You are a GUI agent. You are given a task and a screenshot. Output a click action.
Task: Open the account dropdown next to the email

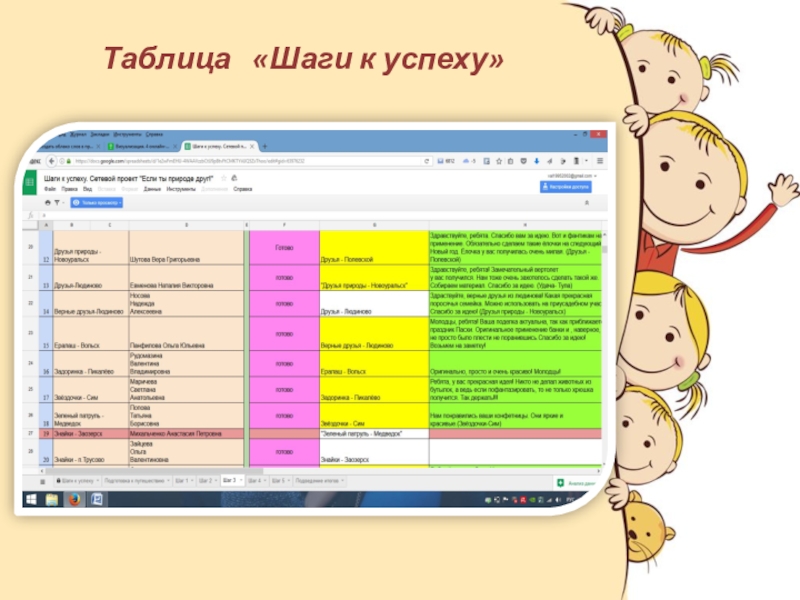coord(594,177)
